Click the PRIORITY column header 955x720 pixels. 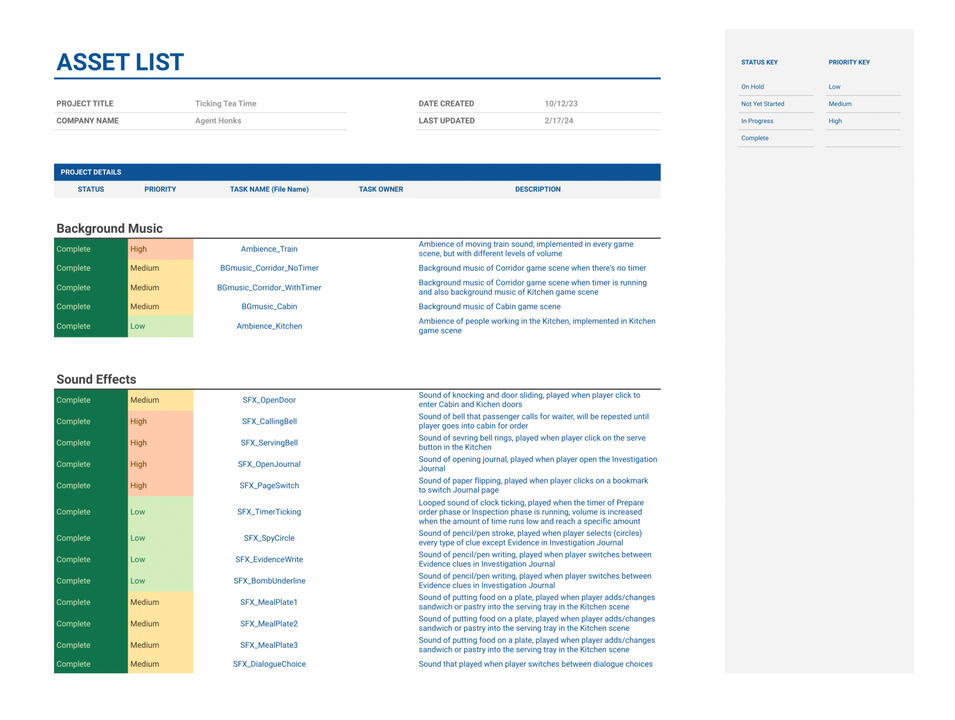click(160, 189)
